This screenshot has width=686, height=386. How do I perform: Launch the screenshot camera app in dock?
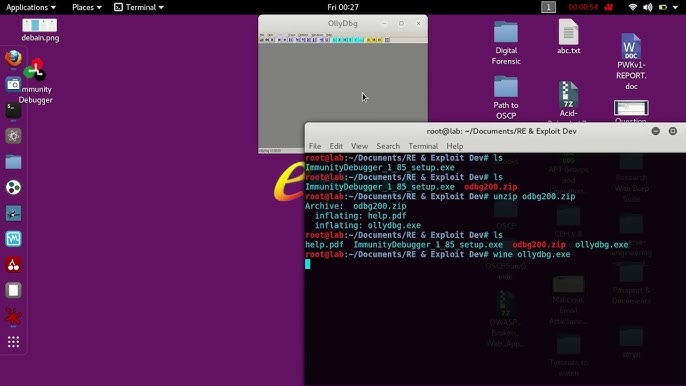tap(14, 84)
